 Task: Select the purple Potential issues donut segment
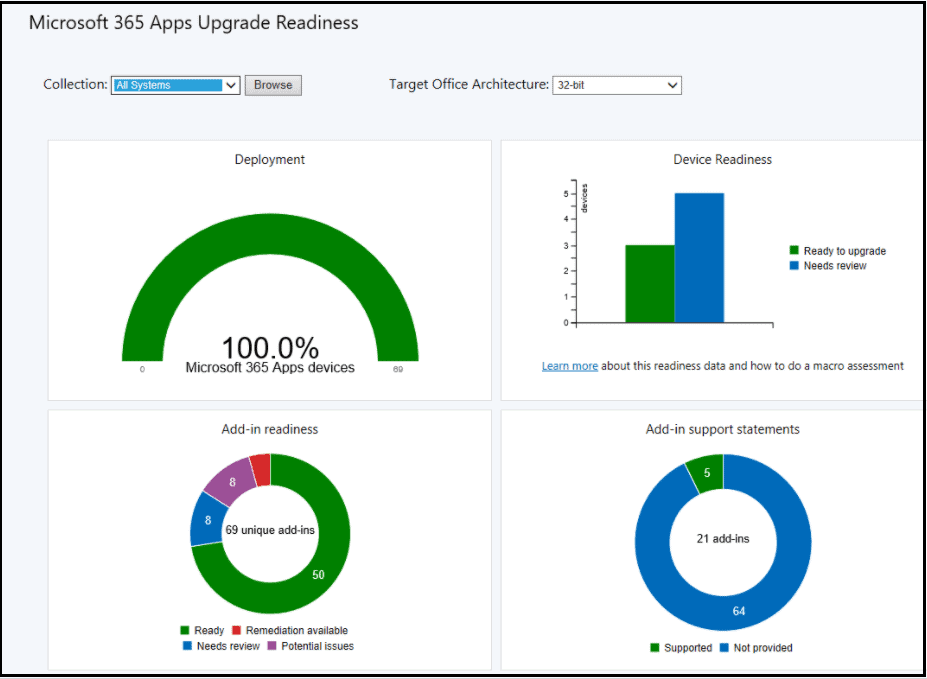click(231, 481)
